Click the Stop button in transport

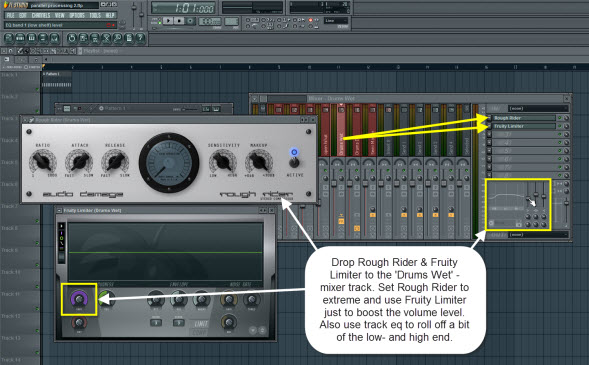179,21
